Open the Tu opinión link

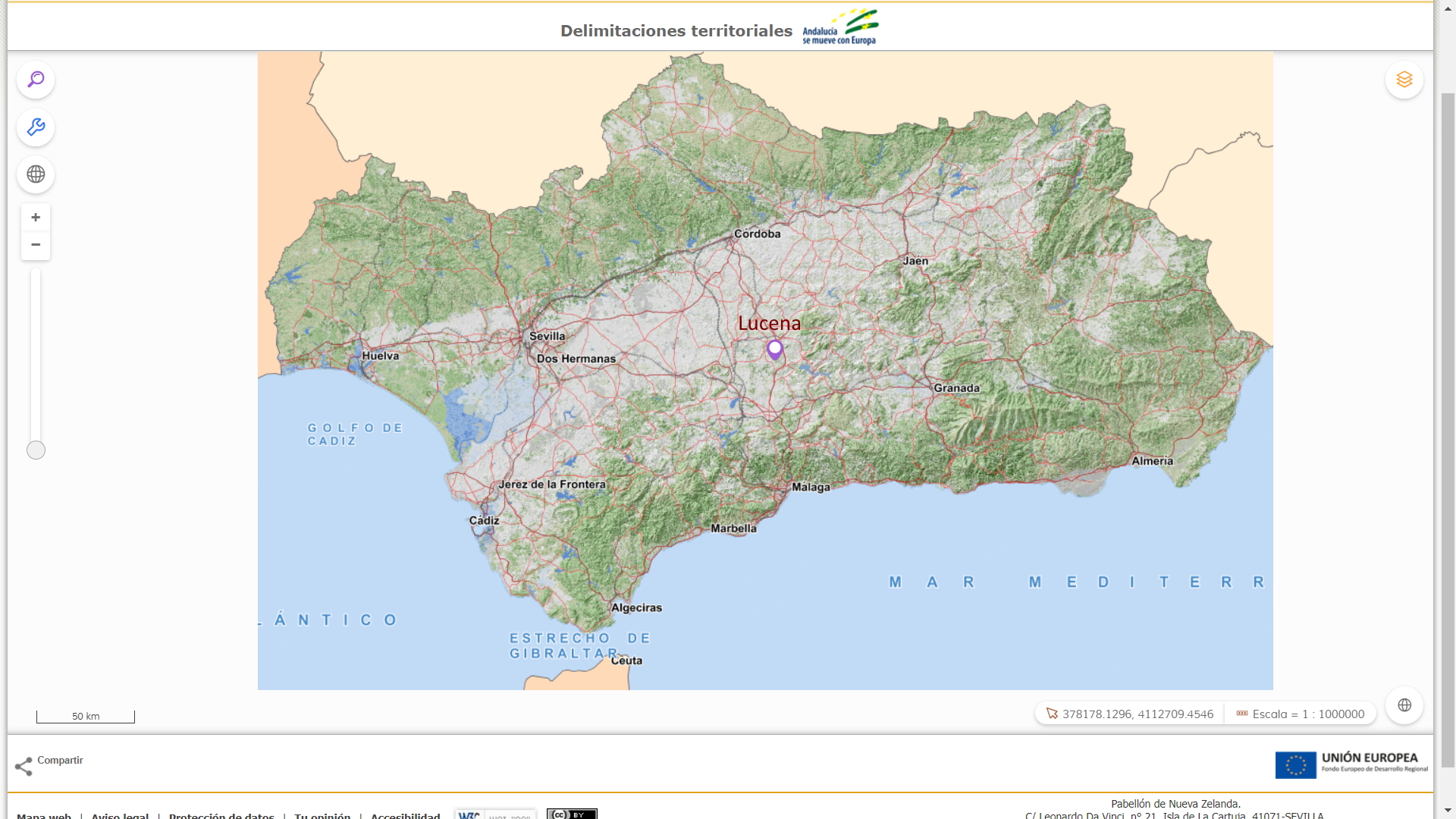(x=322, y=816)
